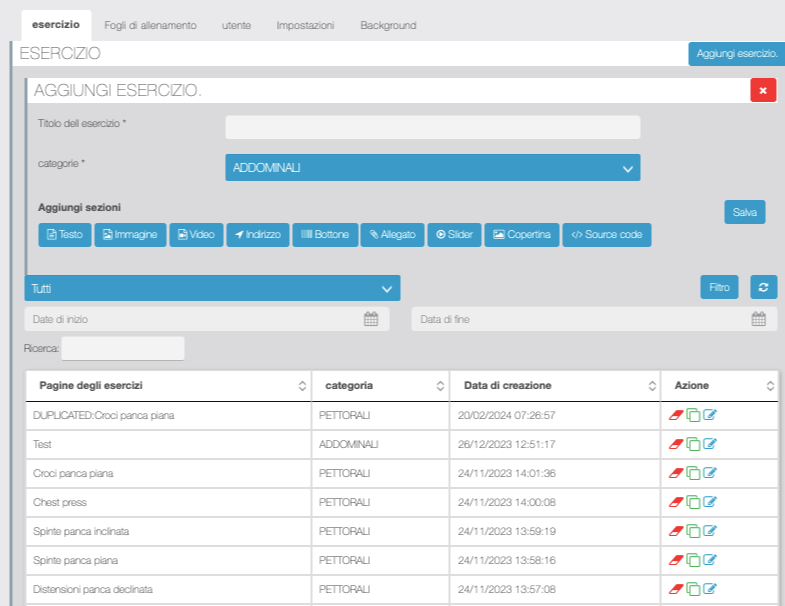Add a Slider section
The width and height of the screenshot is (785, 606).
coord(453,235)
